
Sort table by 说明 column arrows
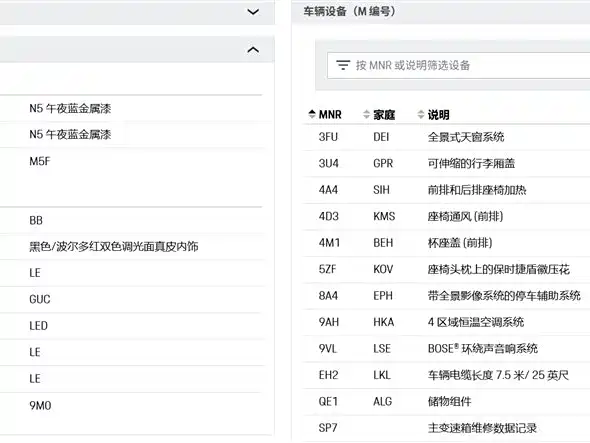click(x=421, y=114)
